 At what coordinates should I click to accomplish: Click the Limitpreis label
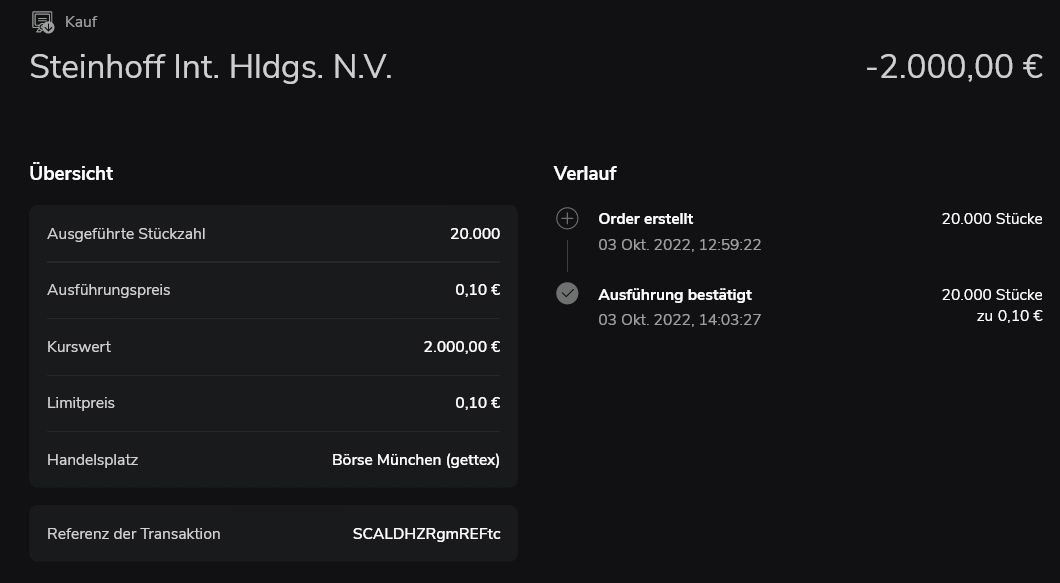[x=81, y=403]
